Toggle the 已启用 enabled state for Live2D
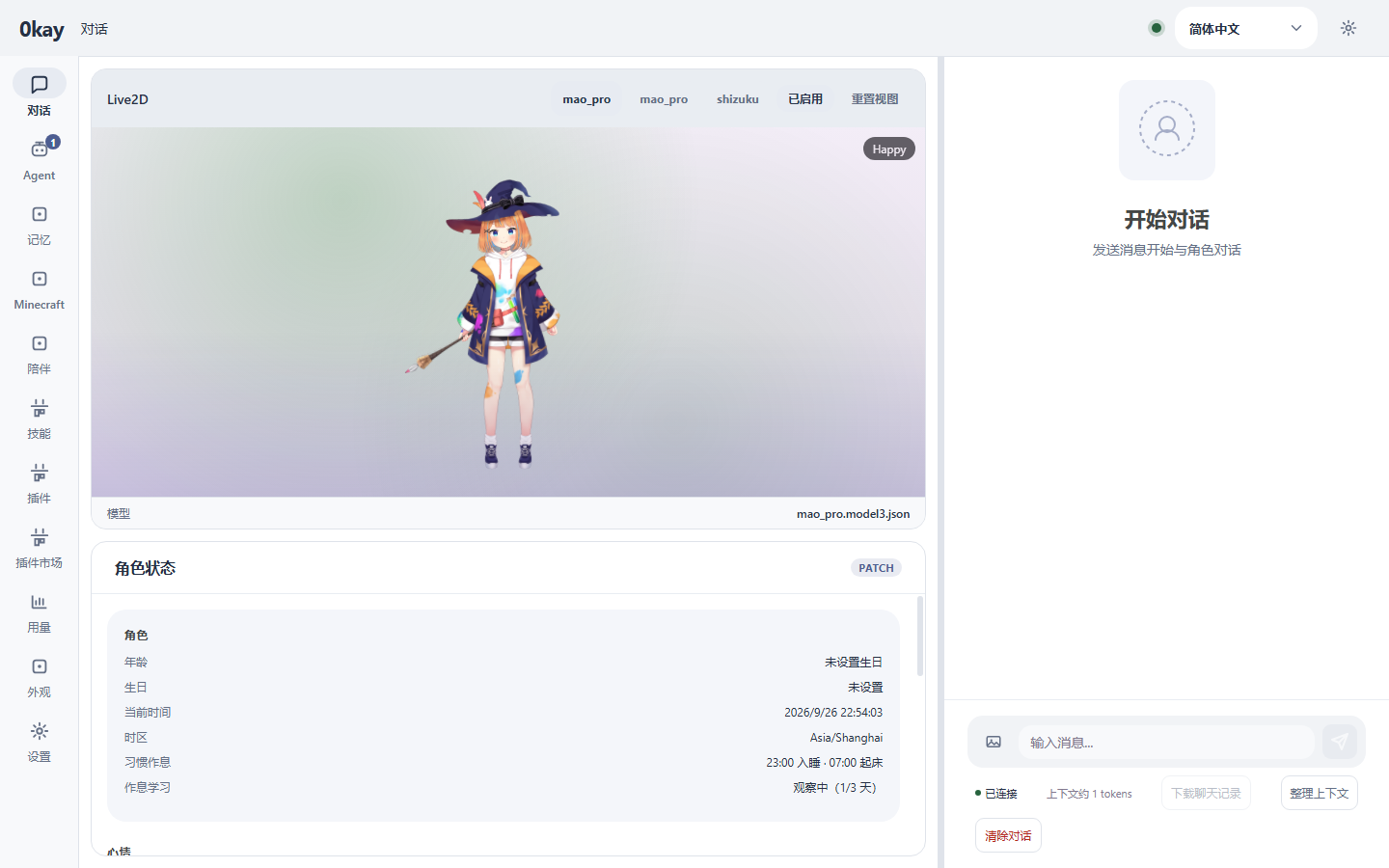The height and width of the screenshot is (868, 1389). point(805,98)
